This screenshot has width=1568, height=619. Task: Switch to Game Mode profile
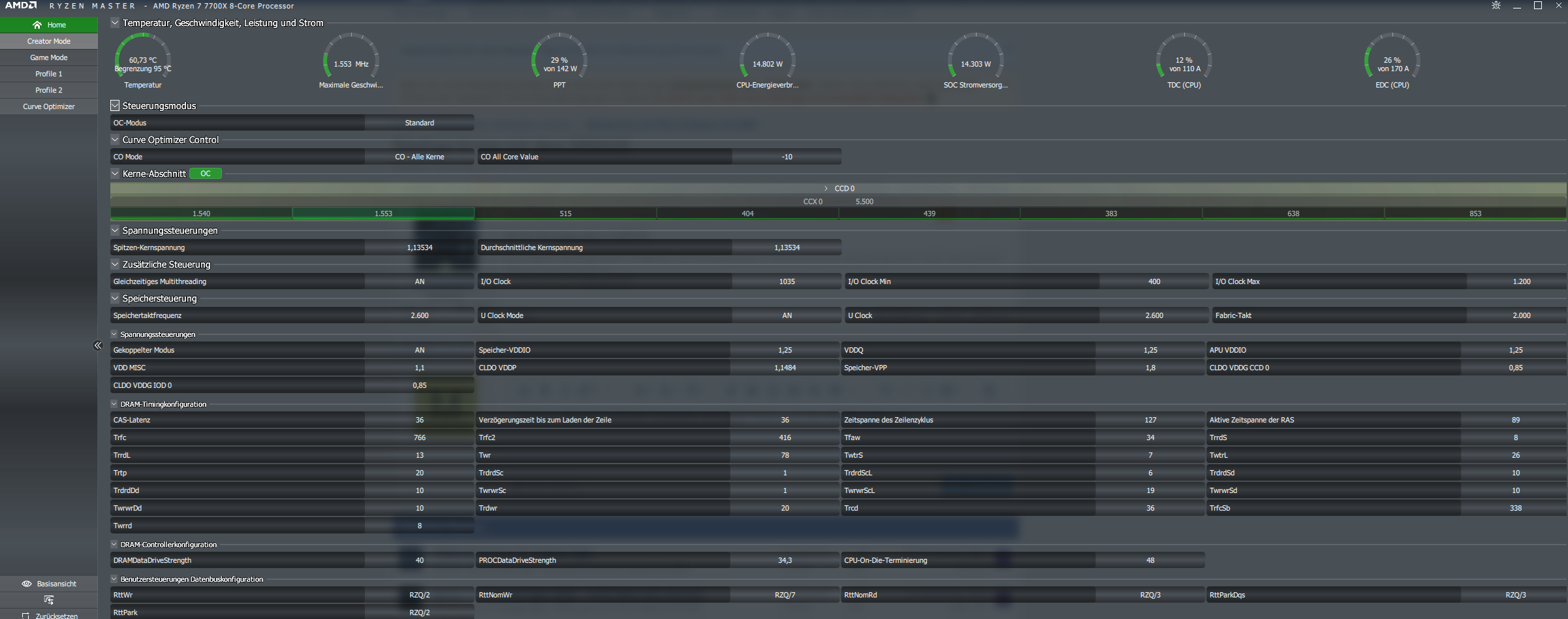pos(49,57)
